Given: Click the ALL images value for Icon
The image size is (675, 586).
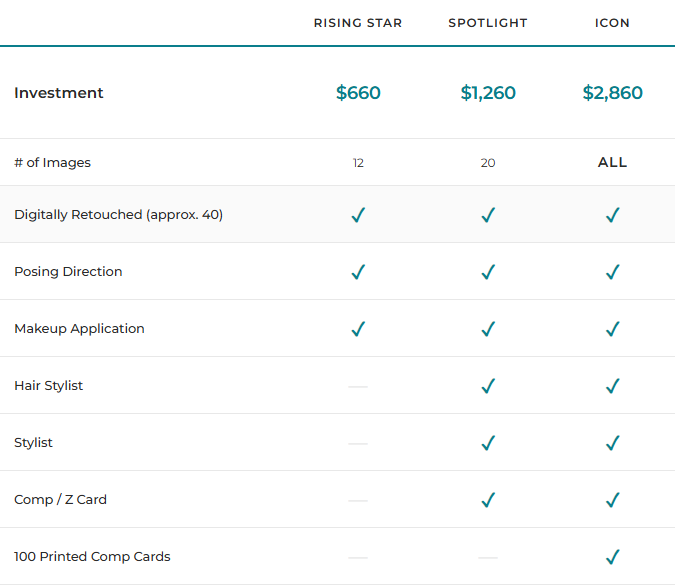Looking at the screenshot, I should (613, 162).
